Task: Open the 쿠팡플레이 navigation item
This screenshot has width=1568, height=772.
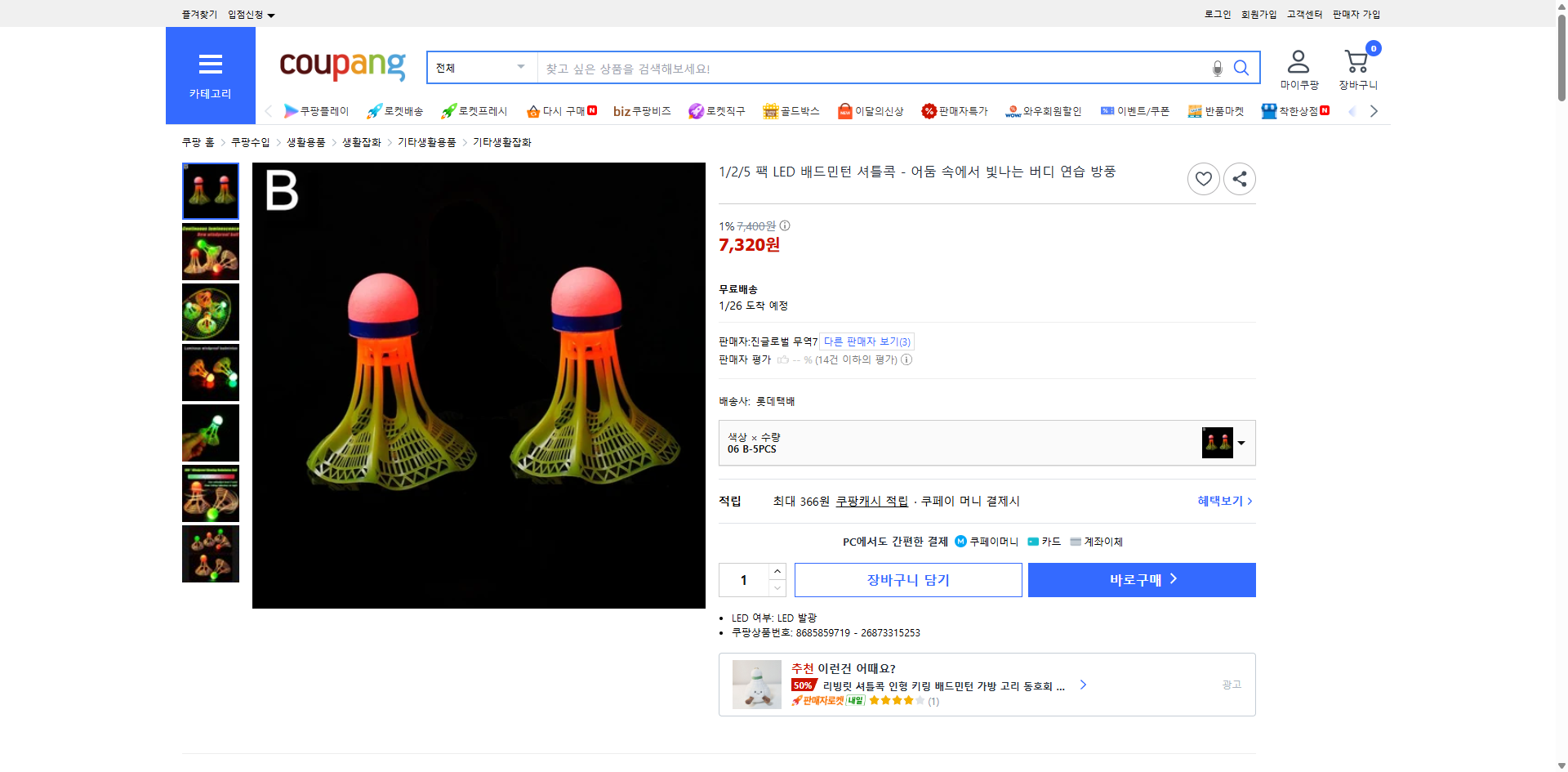Action: 317,110
